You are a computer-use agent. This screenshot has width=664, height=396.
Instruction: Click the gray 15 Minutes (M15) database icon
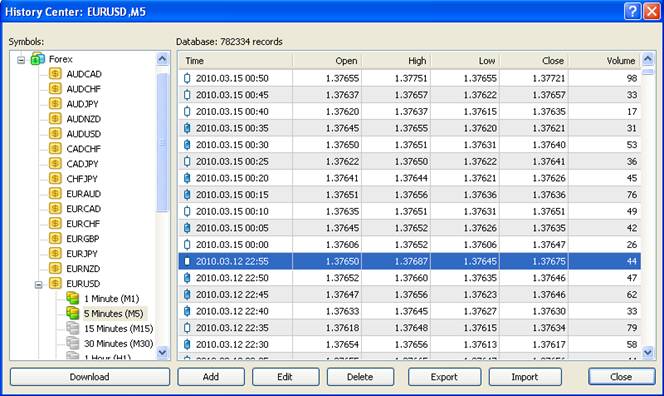pos(73,328)
